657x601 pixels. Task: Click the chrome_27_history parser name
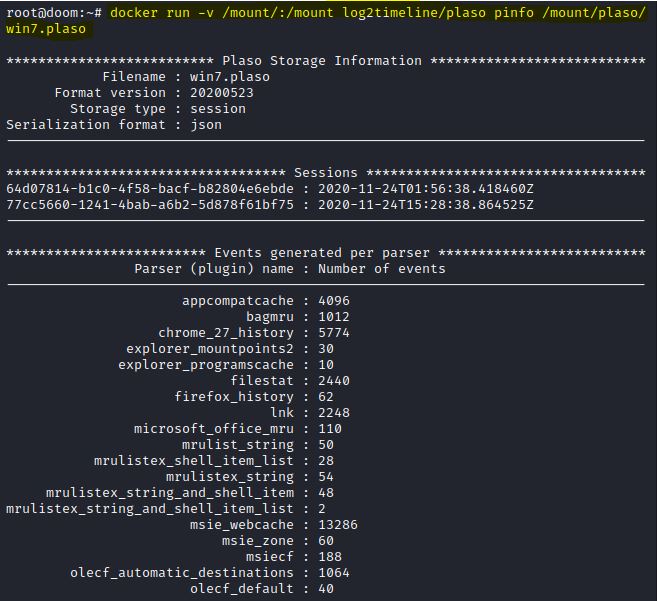click(226, 333)
